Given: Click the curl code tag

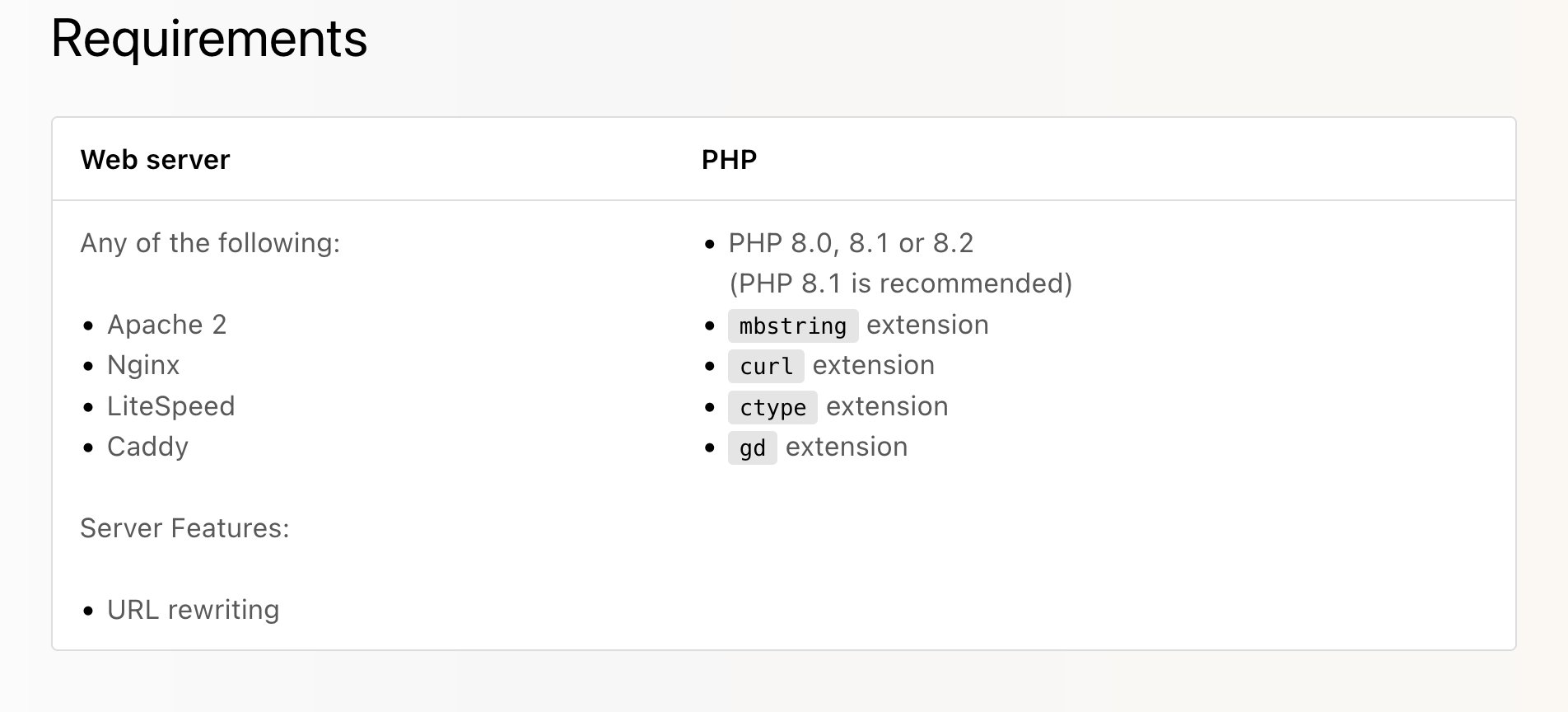Looking at the screenshot, I should (766, 366).
